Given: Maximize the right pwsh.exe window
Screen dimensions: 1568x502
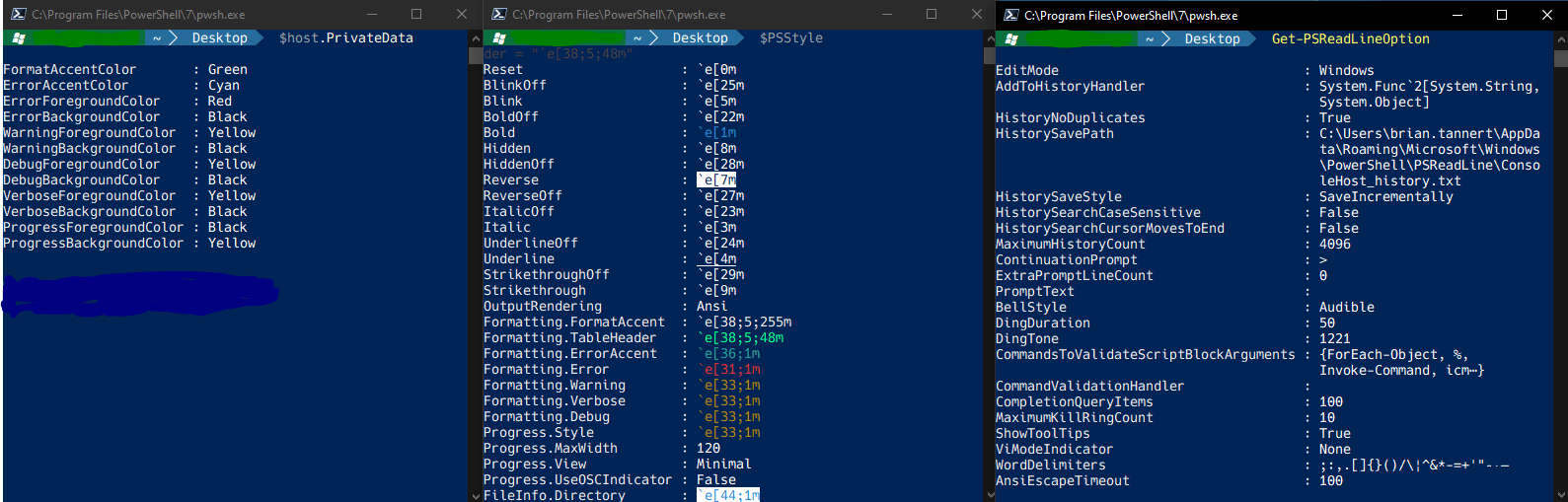Looking at the screenshot, I should (x=1502, y=15).
